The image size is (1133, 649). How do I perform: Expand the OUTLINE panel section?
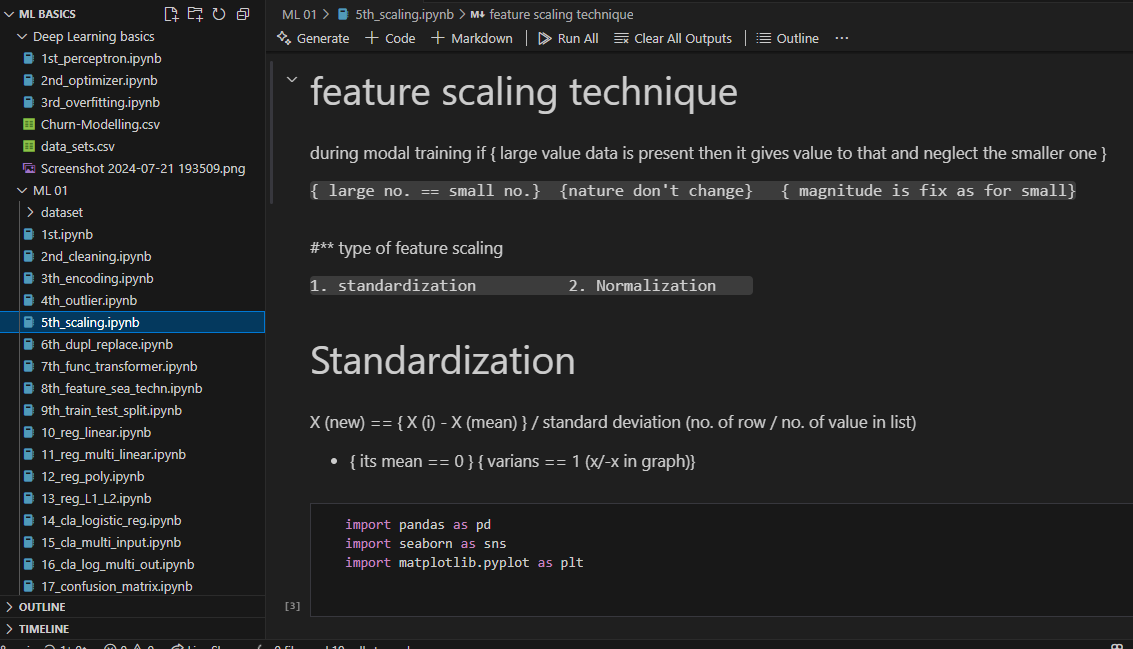42,607
